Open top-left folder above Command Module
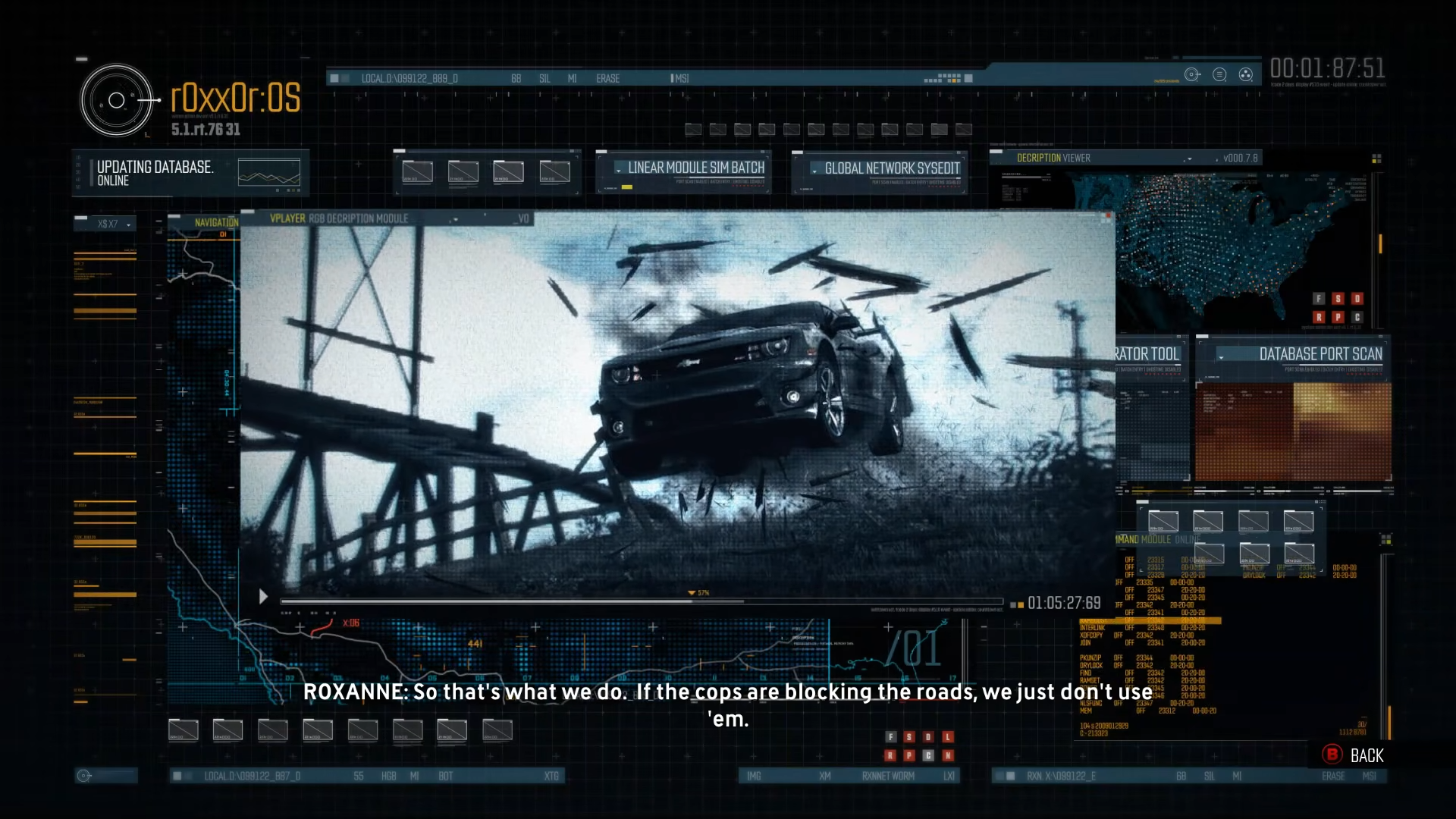 pos(1163,522)
